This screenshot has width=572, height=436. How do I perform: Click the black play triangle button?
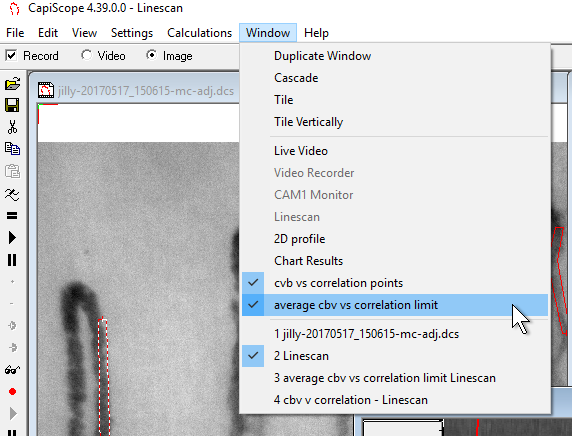[x=12, y=238]
